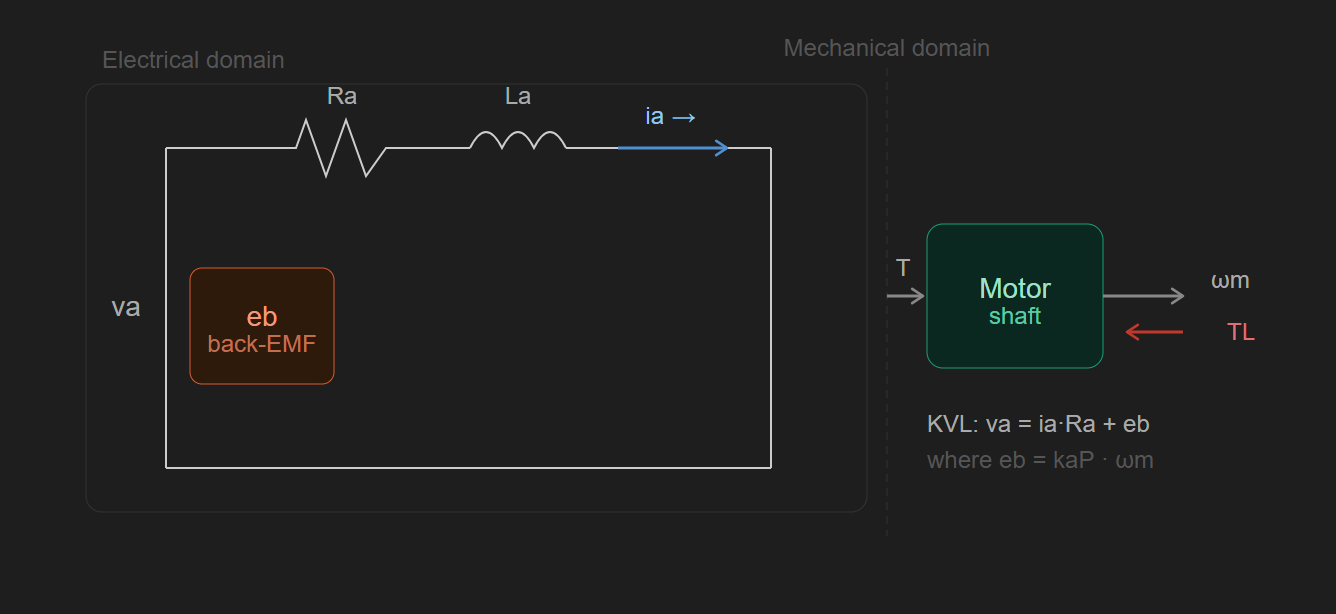Select the green Motor shaft block

[1015, 296]
